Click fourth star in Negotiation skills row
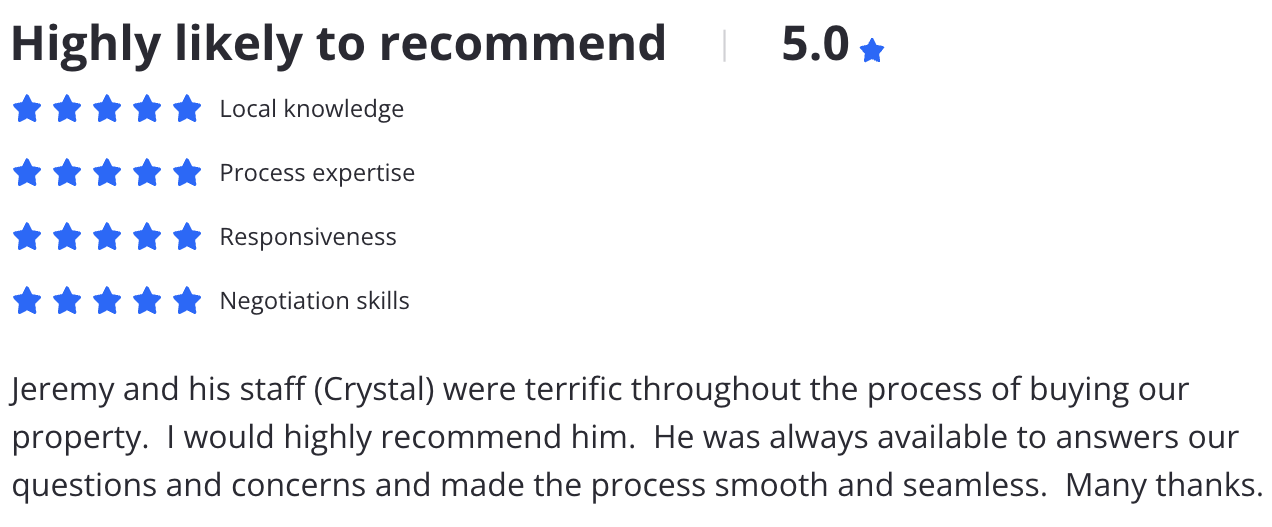The image size is (1272, 527). click(x=147, y=301)
